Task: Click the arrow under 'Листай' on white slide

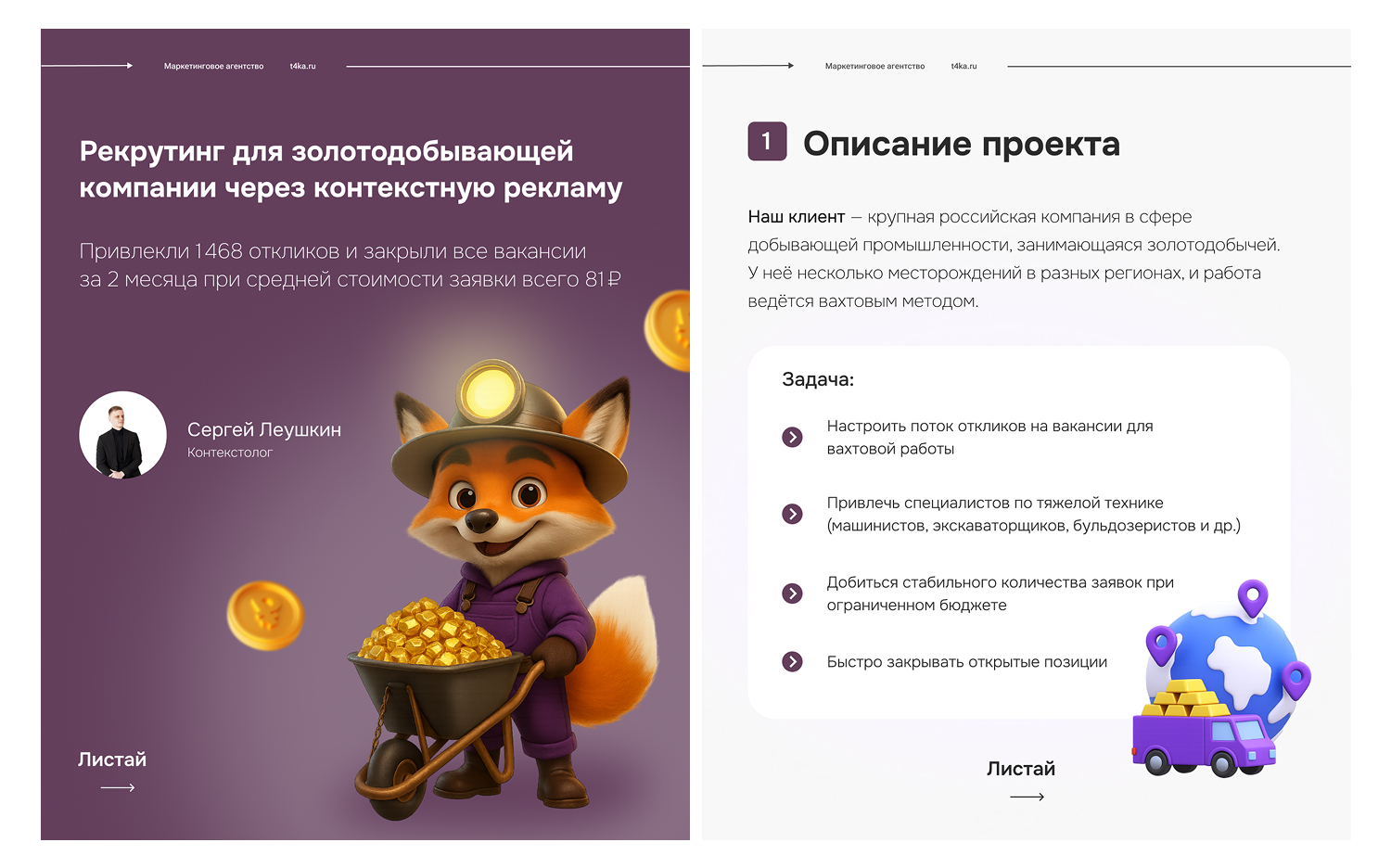Action: pyautogui.click(x=1027, y=797)
